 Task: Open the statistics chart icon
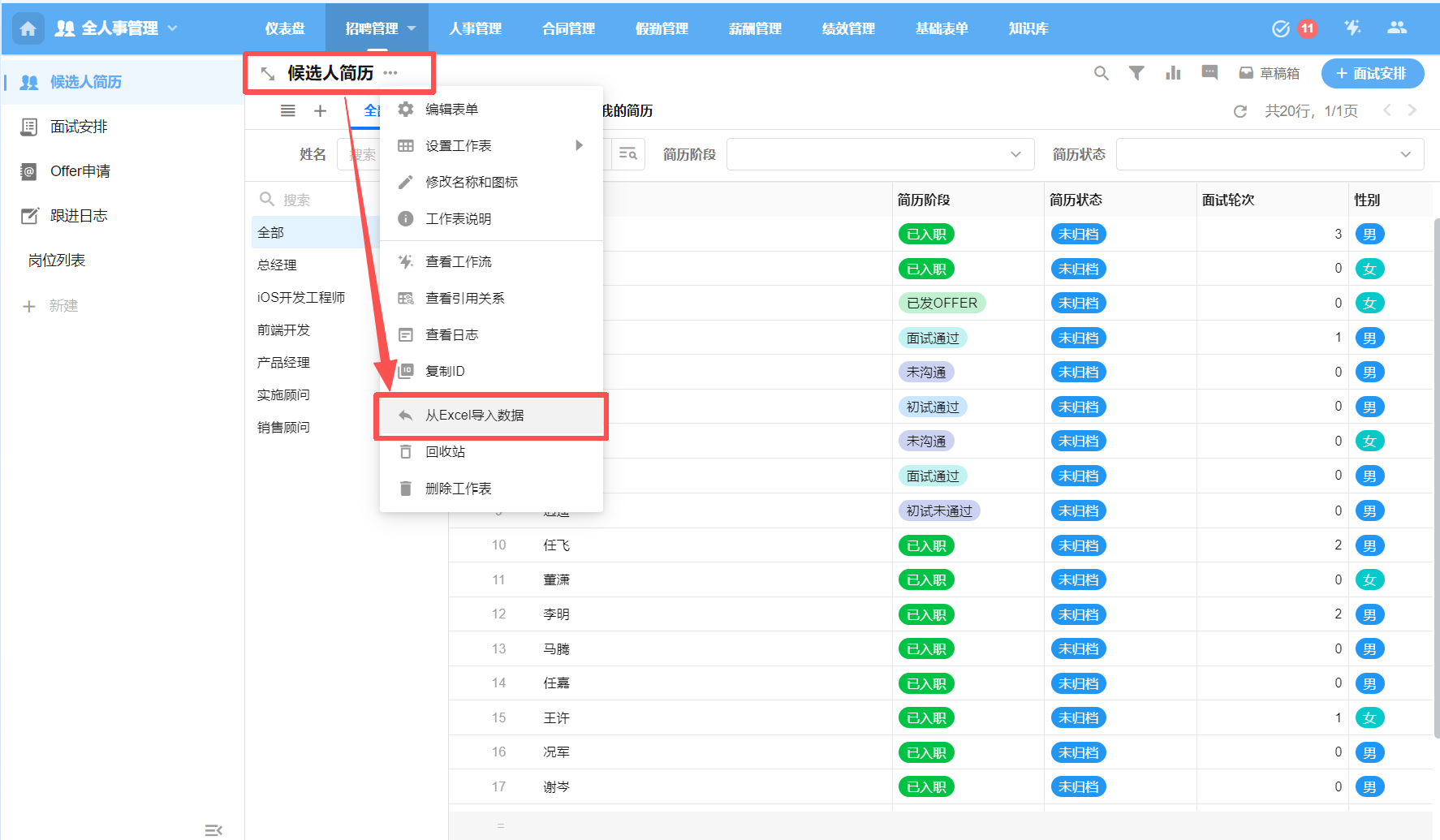pos(1172,73)
